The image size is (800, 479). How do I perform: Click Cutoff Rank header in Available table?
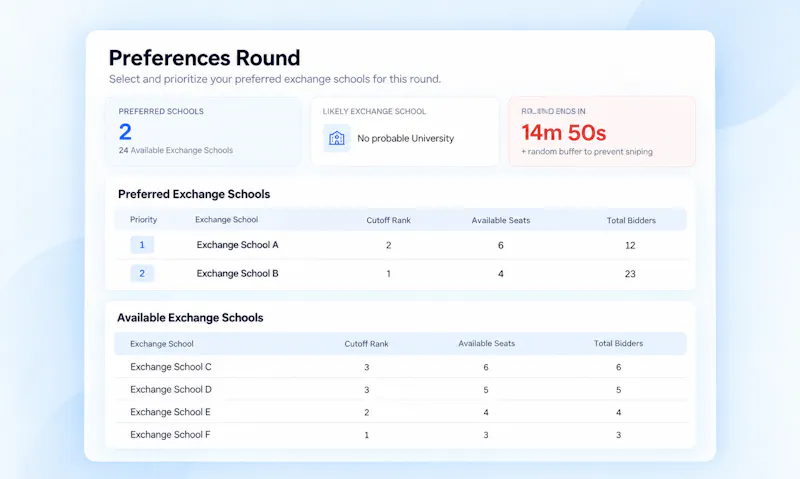[366, 344]
